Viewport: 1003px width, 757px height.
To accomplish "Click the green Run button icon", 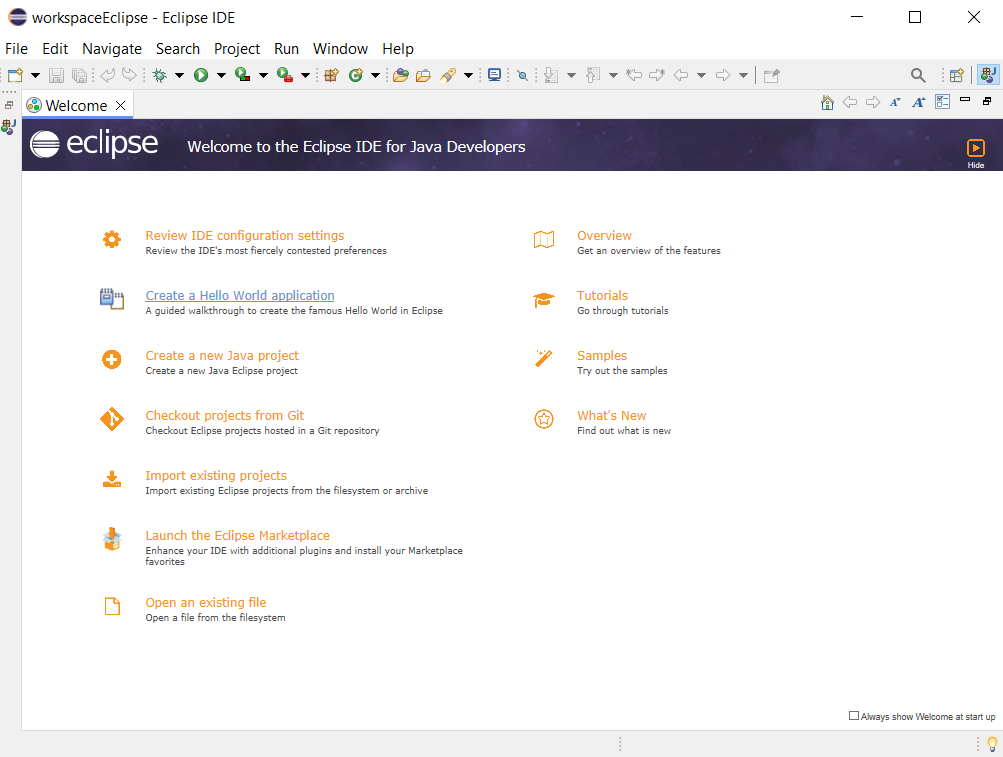I will coord(201,75).
